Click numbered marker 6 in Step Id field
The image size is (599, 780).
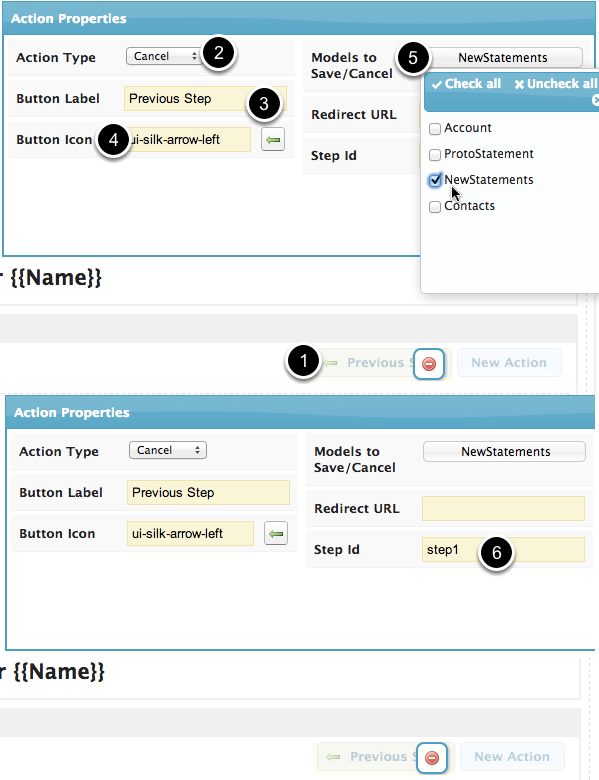click(x=497, y=553)
